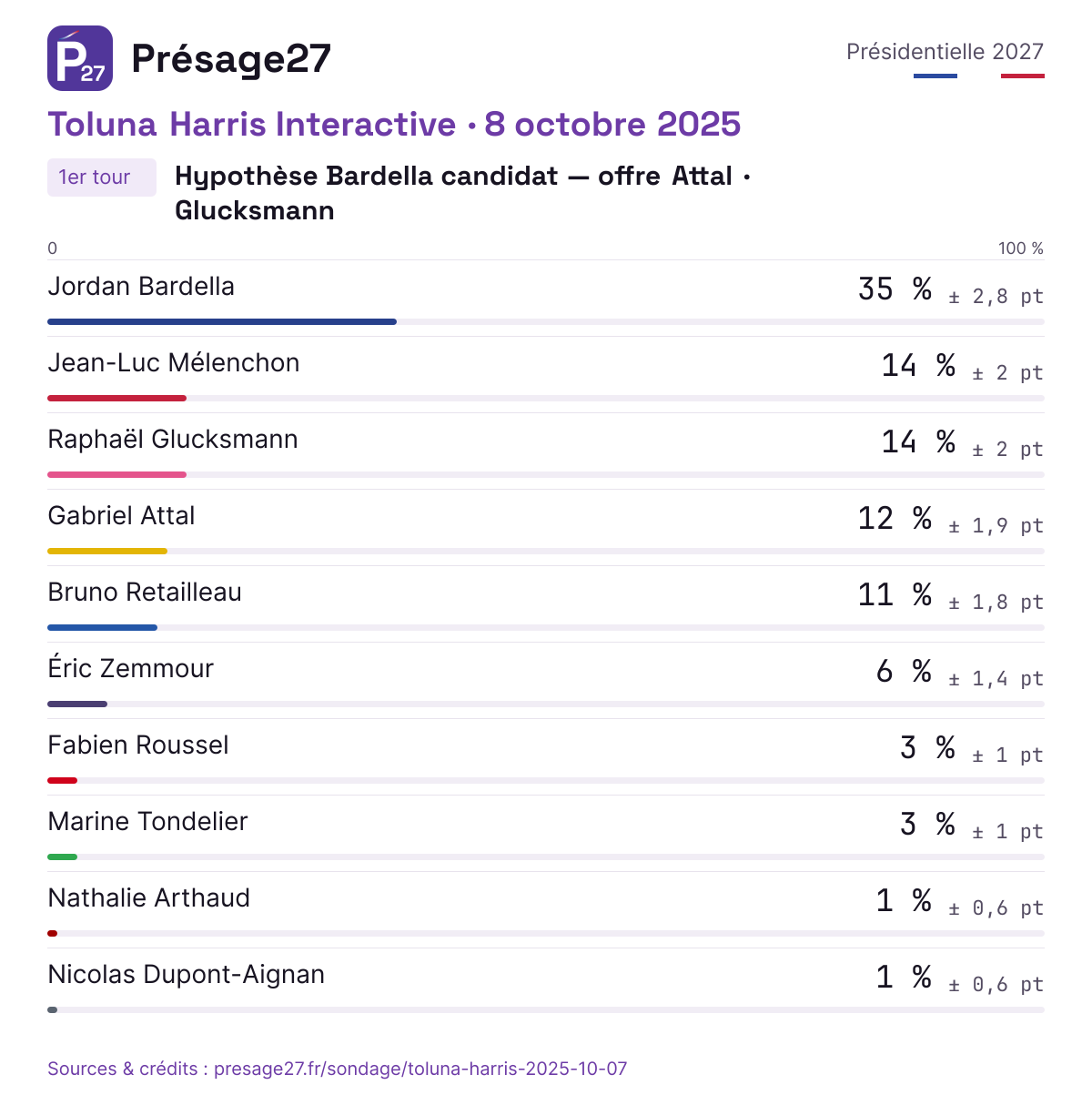Click the Hypothèse Bardella candidat heading

[462, 193]
